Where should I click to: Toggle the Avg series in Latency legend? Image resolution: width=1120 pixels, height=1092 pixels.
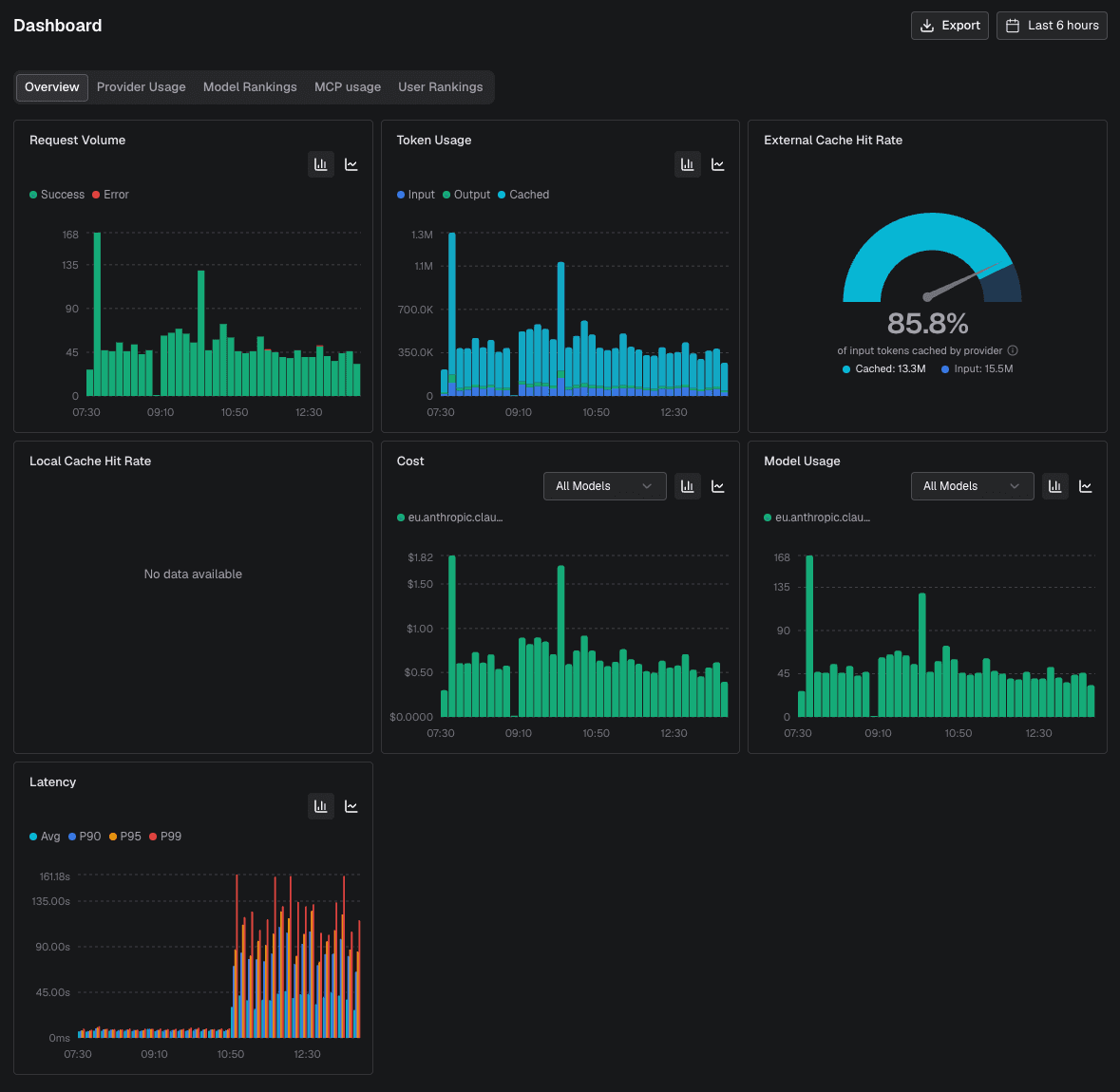pyautogui.click(x=45, y=837)
